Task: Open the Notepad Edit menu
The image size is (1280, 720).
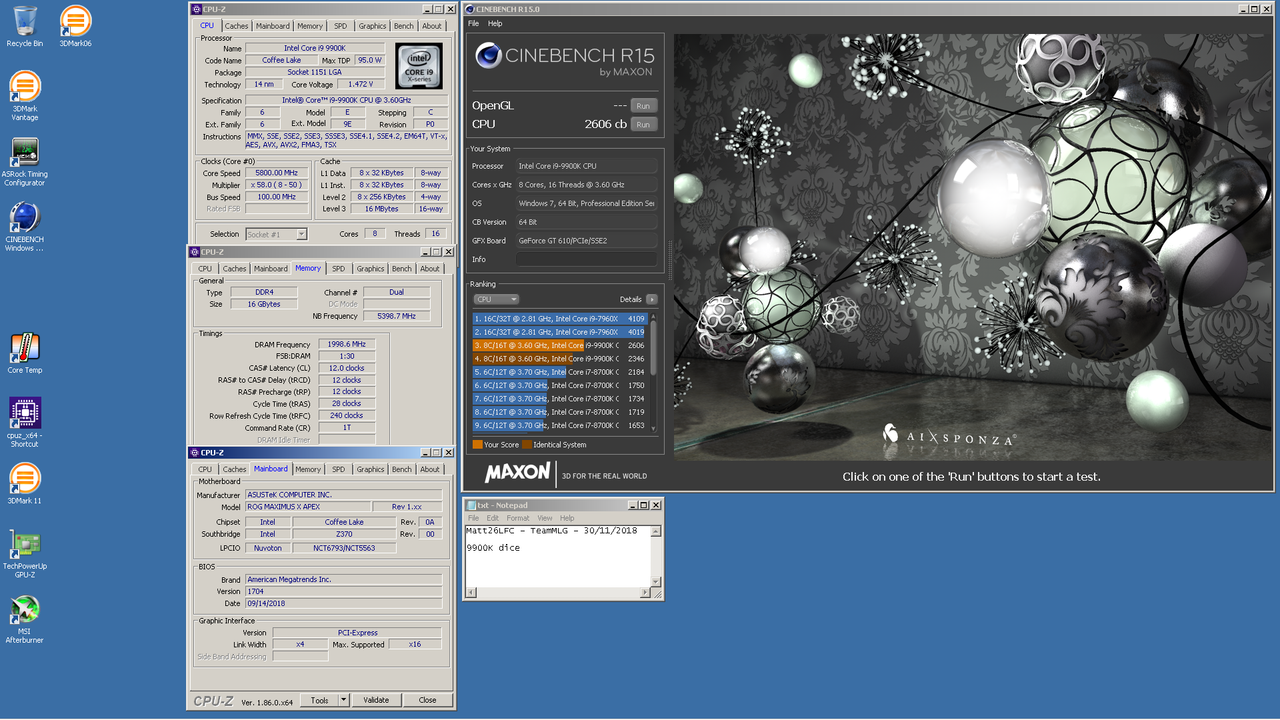Action: pyautogui.click(x=491, y=518)
